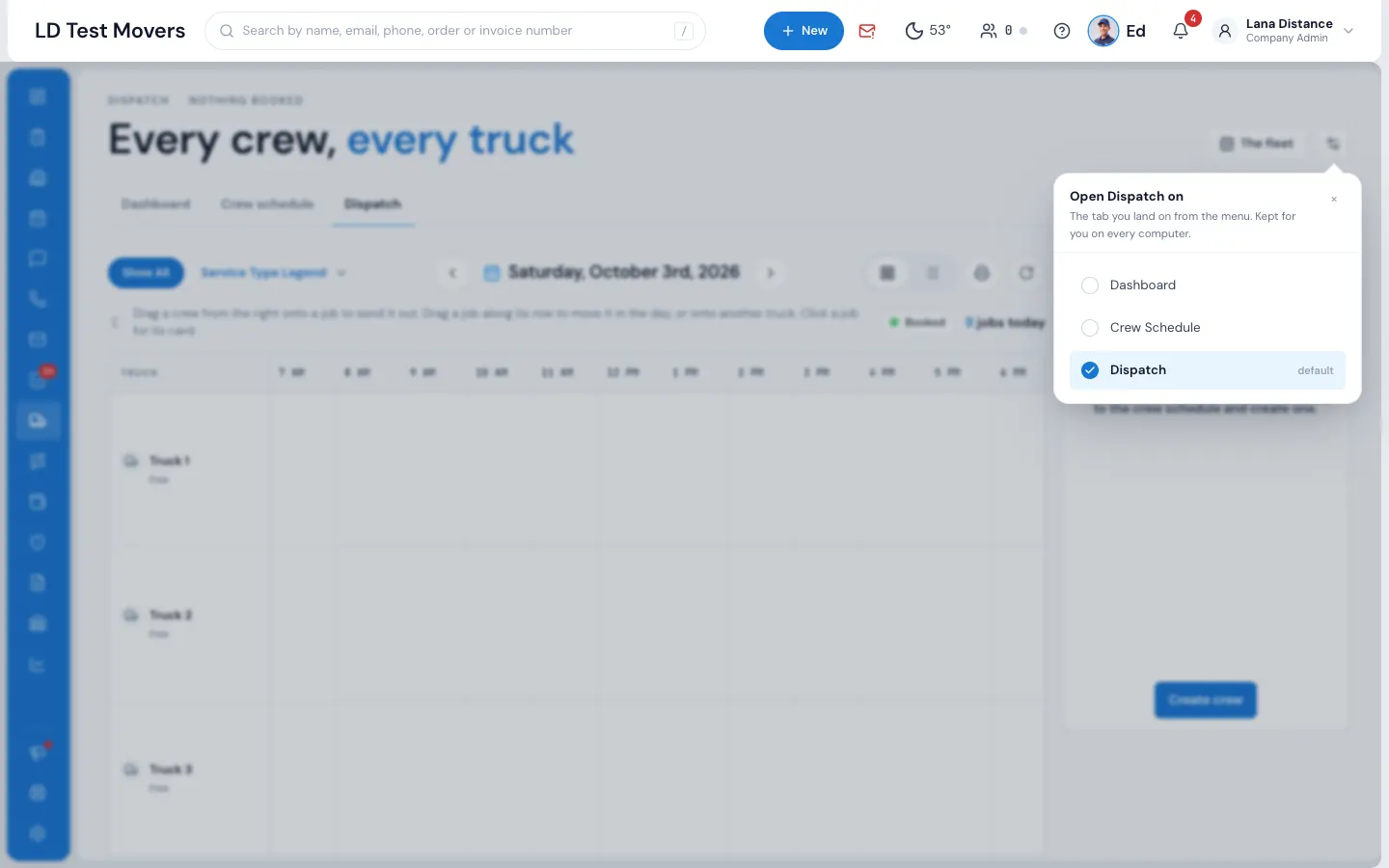
Task: Click the Truck 1 row label
Action: [x=170, y=461]
